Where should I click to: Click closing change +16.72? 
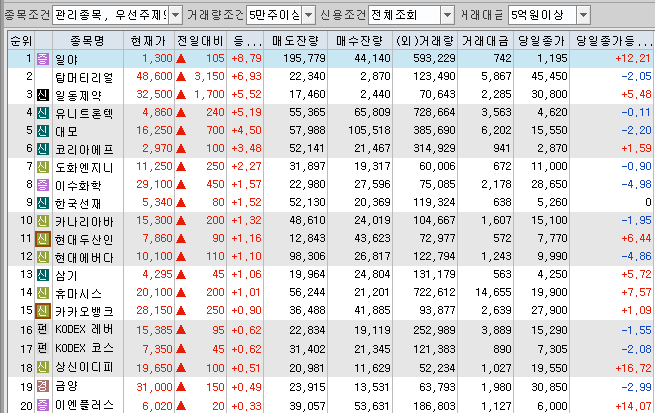633,368
